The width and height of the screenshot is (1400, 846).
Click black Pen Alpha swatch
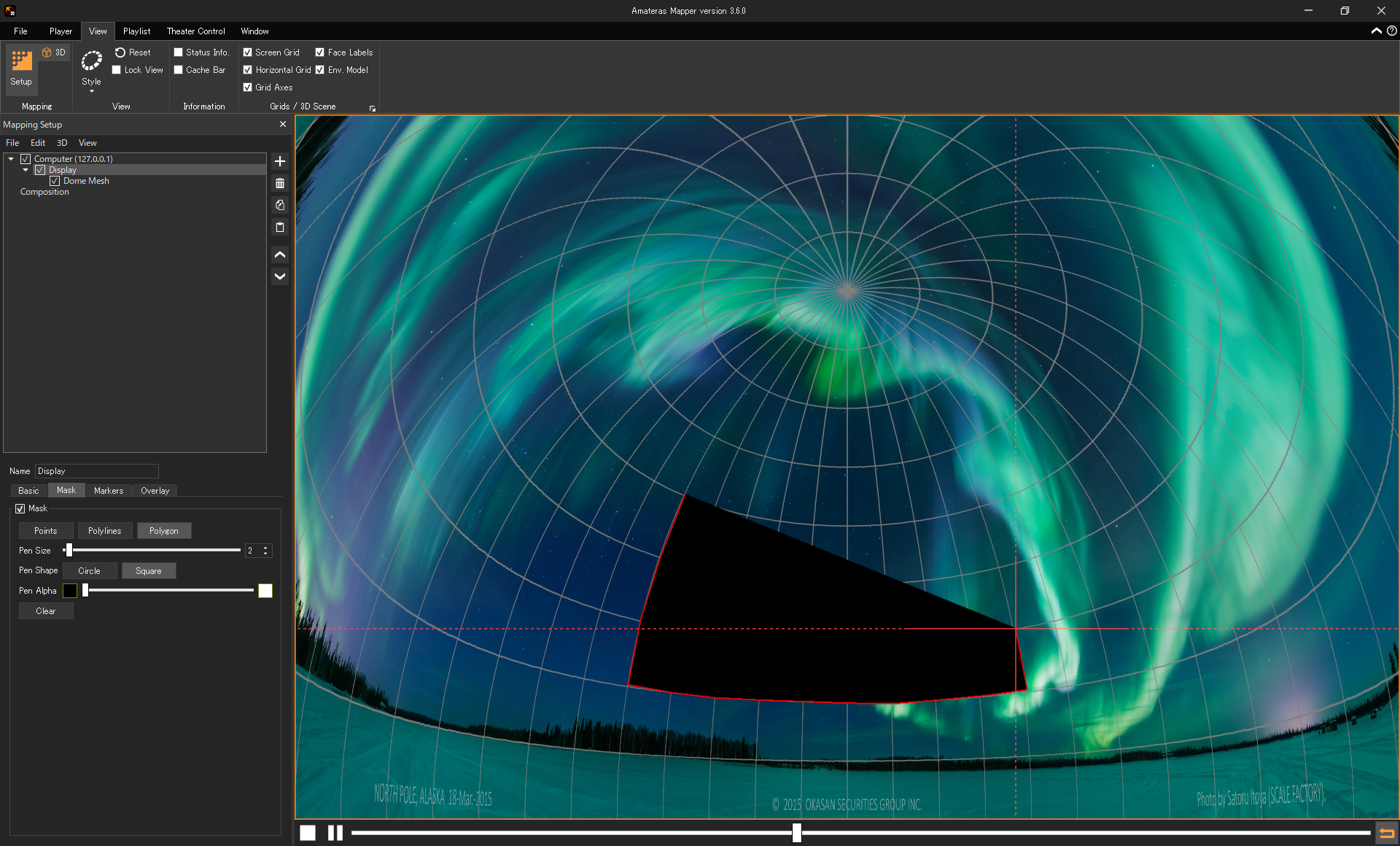70,591
